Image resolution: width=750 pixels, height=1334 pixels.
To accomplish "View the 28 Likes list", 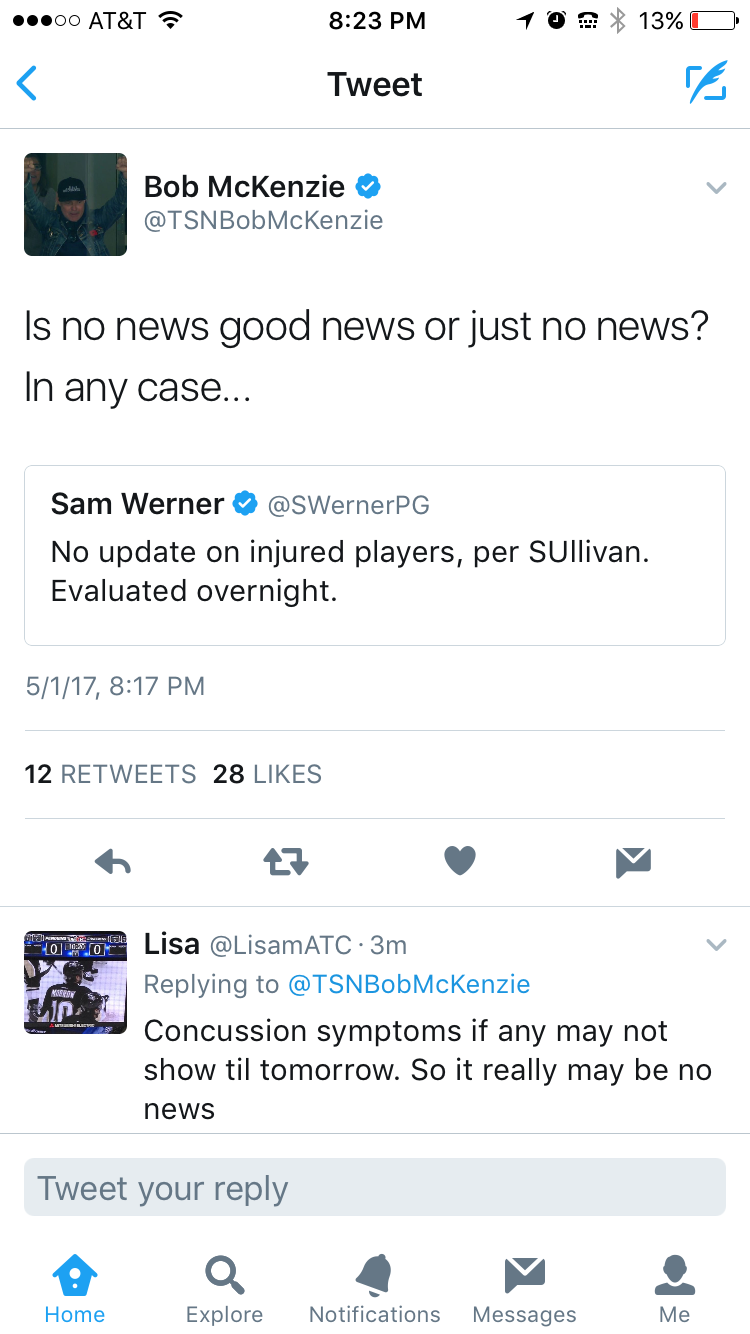I will 267,774.
